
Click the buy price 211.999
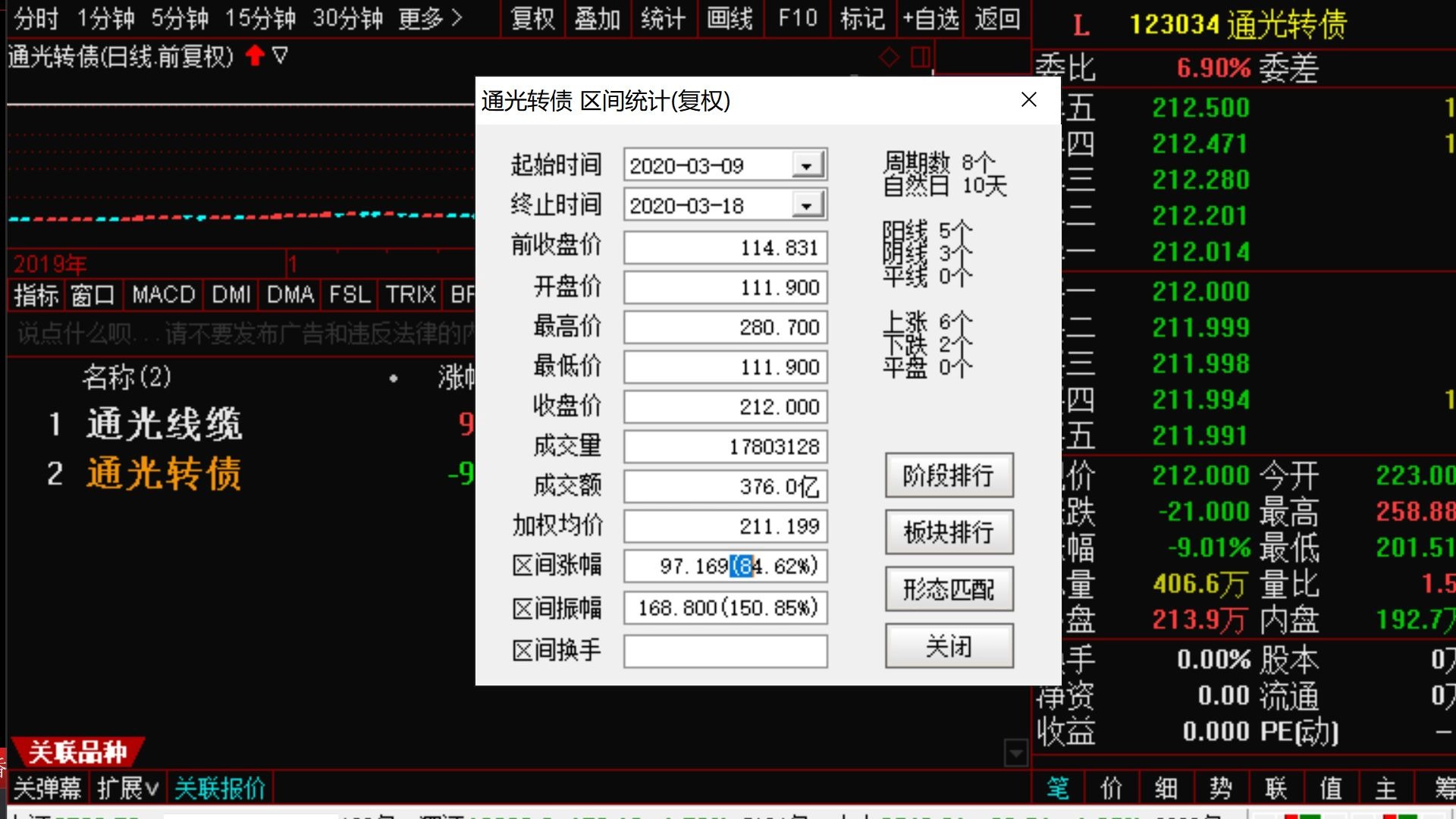tap(1200, 328)
